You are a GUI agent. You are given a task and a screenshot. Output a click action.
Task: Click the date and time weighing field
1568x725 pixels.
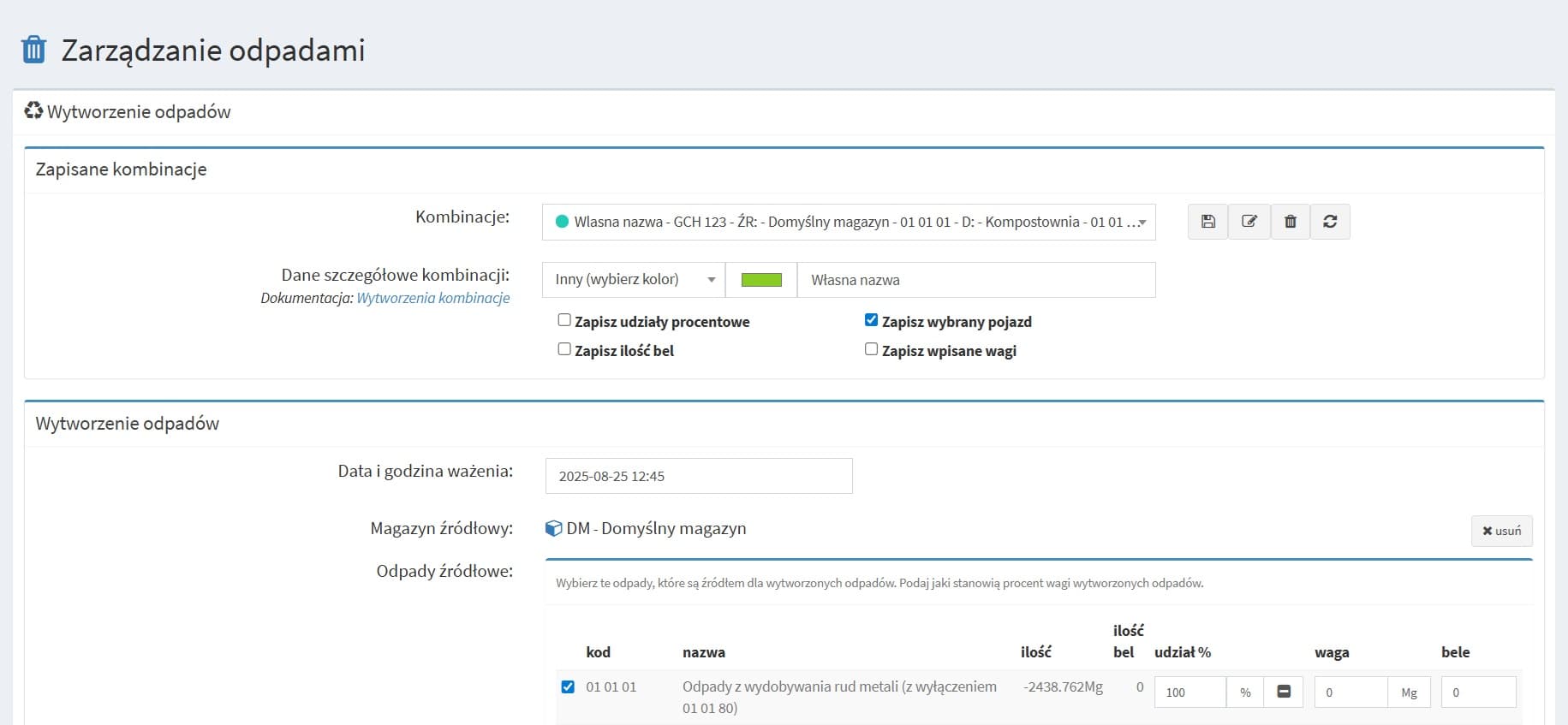click(698, 476)
